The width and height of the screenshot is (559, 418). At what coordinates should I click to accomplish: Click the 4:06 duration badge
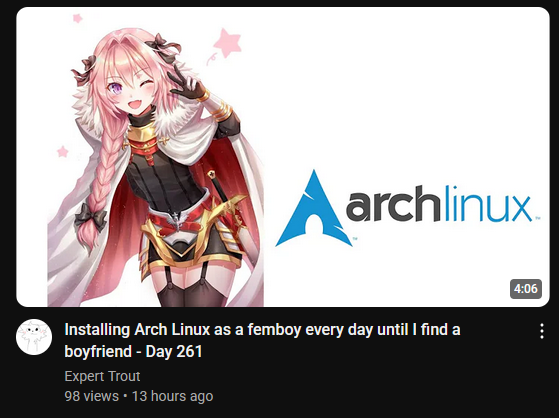526,289
